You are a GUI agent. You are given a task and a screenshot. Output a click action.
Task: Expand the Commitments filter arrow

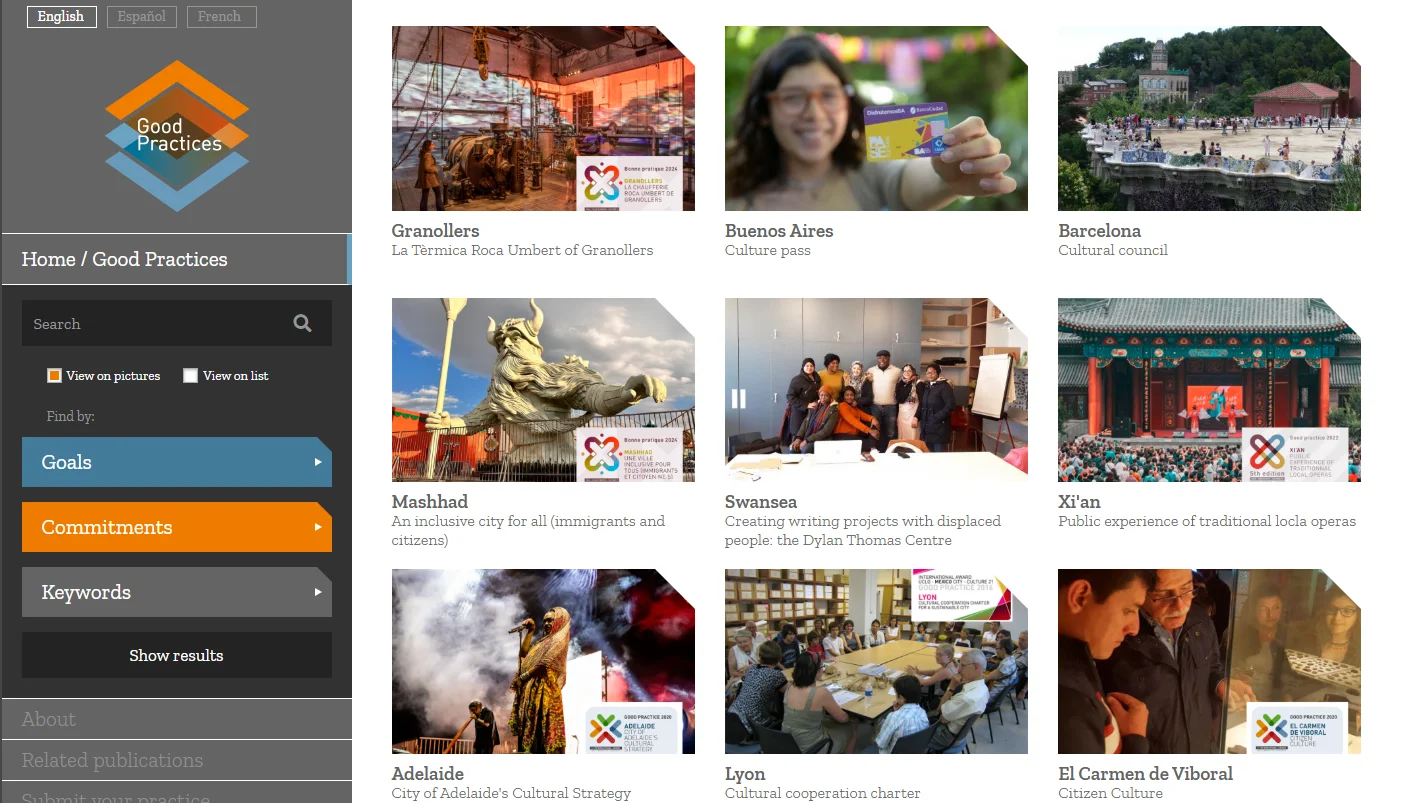tap(318, 527)
